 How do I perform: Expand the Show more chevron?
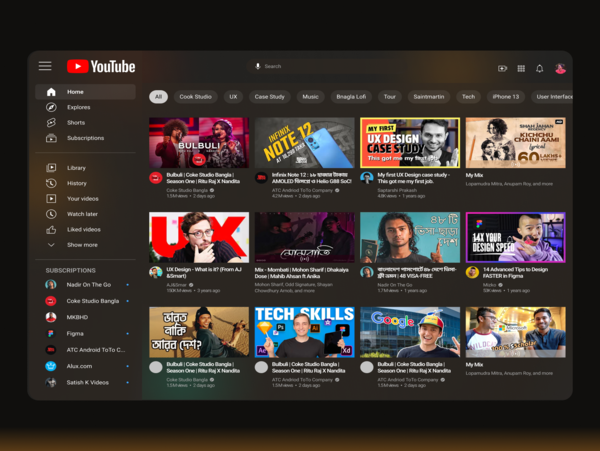click(51, 245)
